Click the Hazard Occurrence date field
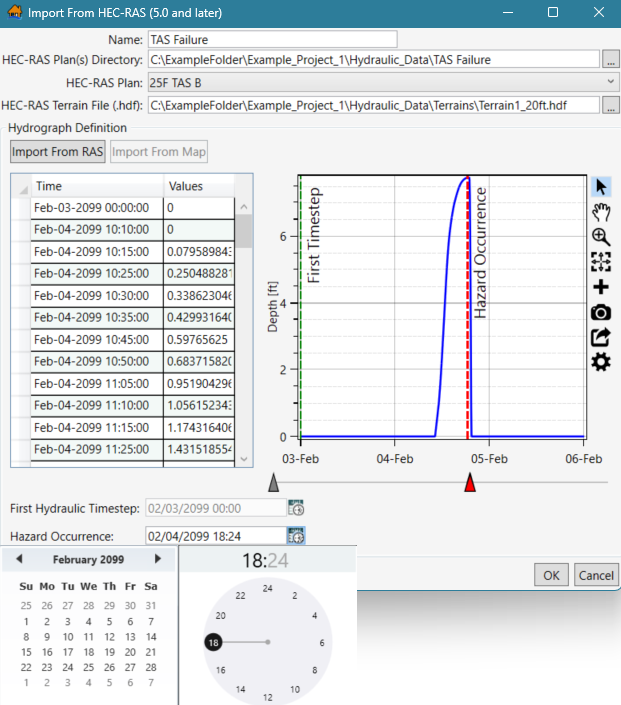Image resolution: width=621 pixels, height=705 pixels. pyautogui.click(x=216, y=536)
